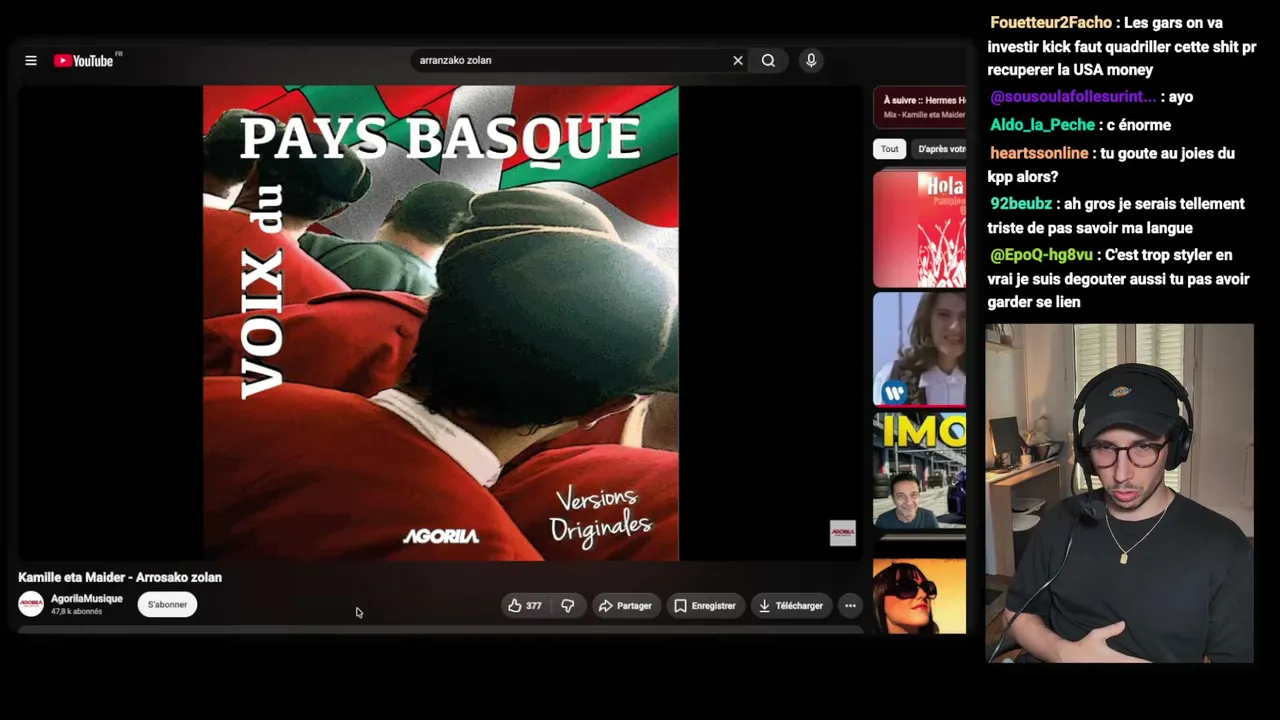The height and width of the screenshot is (720, 1280).
Task: Open the recommended thumbnail of the woman in sunglasses
Action: pyautogui.click(x=920, y=596)
